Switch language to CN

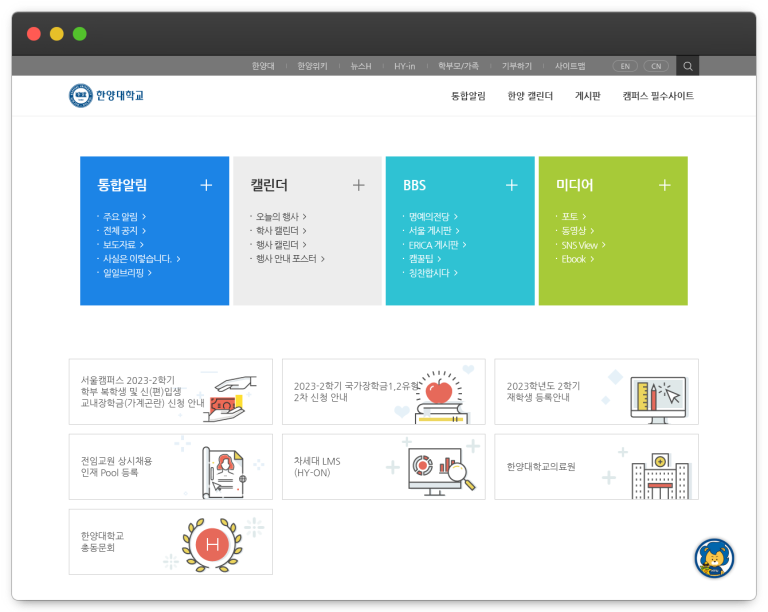pos(656,66)
